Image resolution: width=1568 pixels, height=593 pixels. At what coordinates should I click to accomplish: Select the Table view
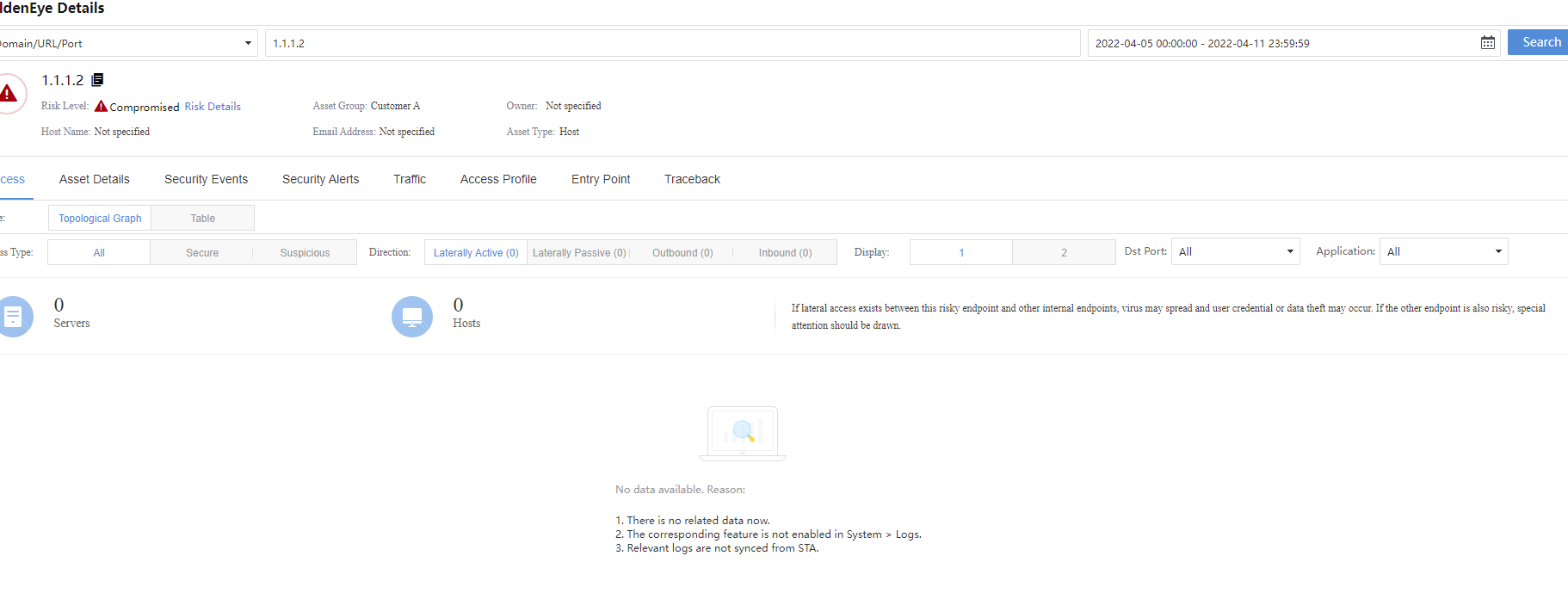[203, 218]
